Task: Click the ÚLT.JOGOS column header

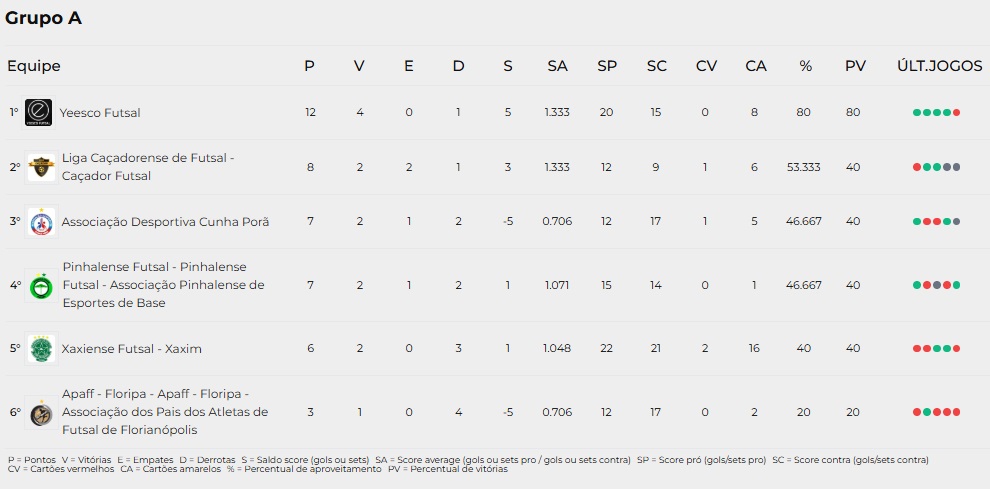Action: (x=939, y=66)
